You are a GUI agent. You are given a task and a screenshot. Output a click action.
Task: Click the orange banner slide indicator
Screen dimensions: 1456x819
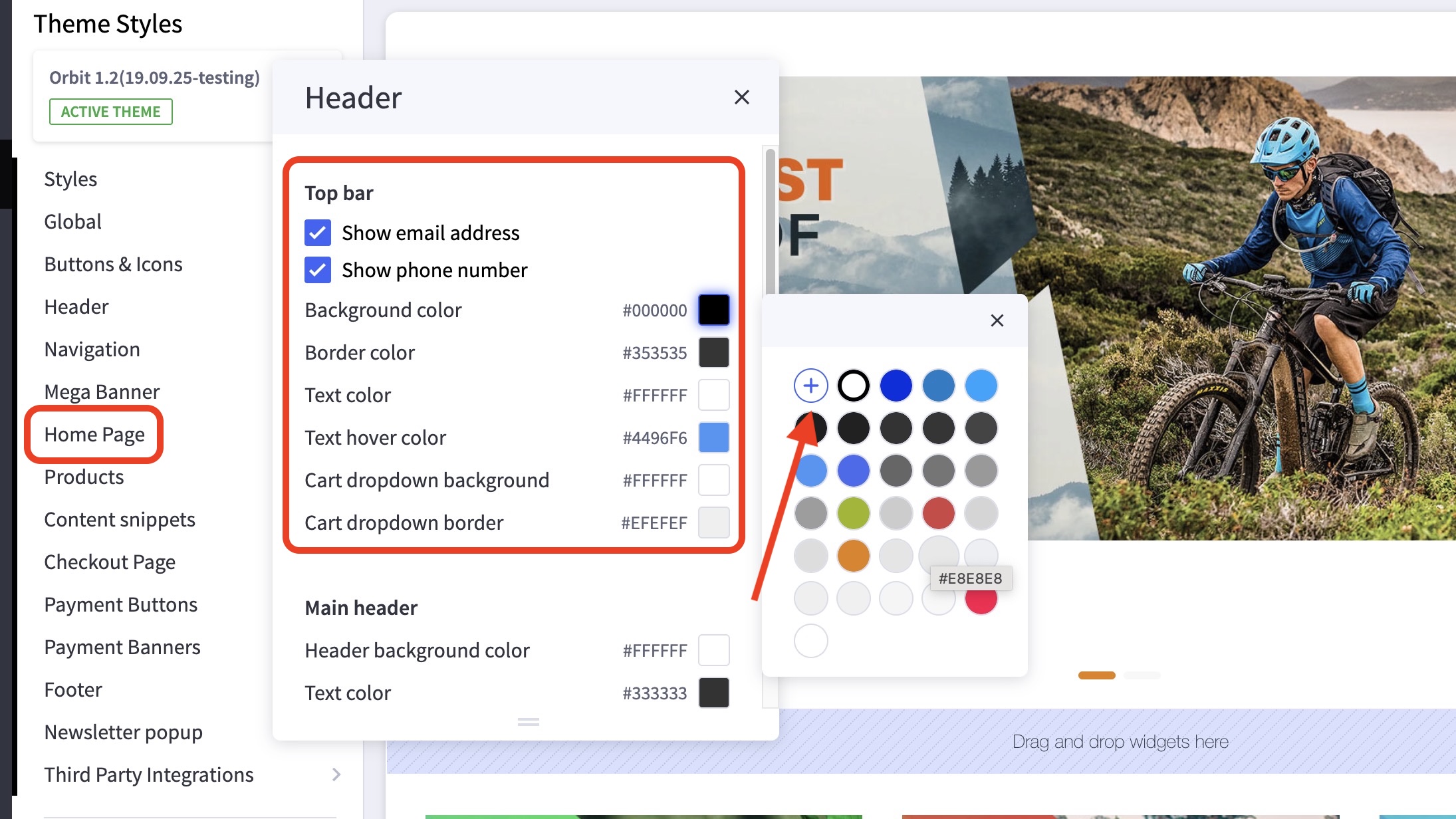[1096, 675]
